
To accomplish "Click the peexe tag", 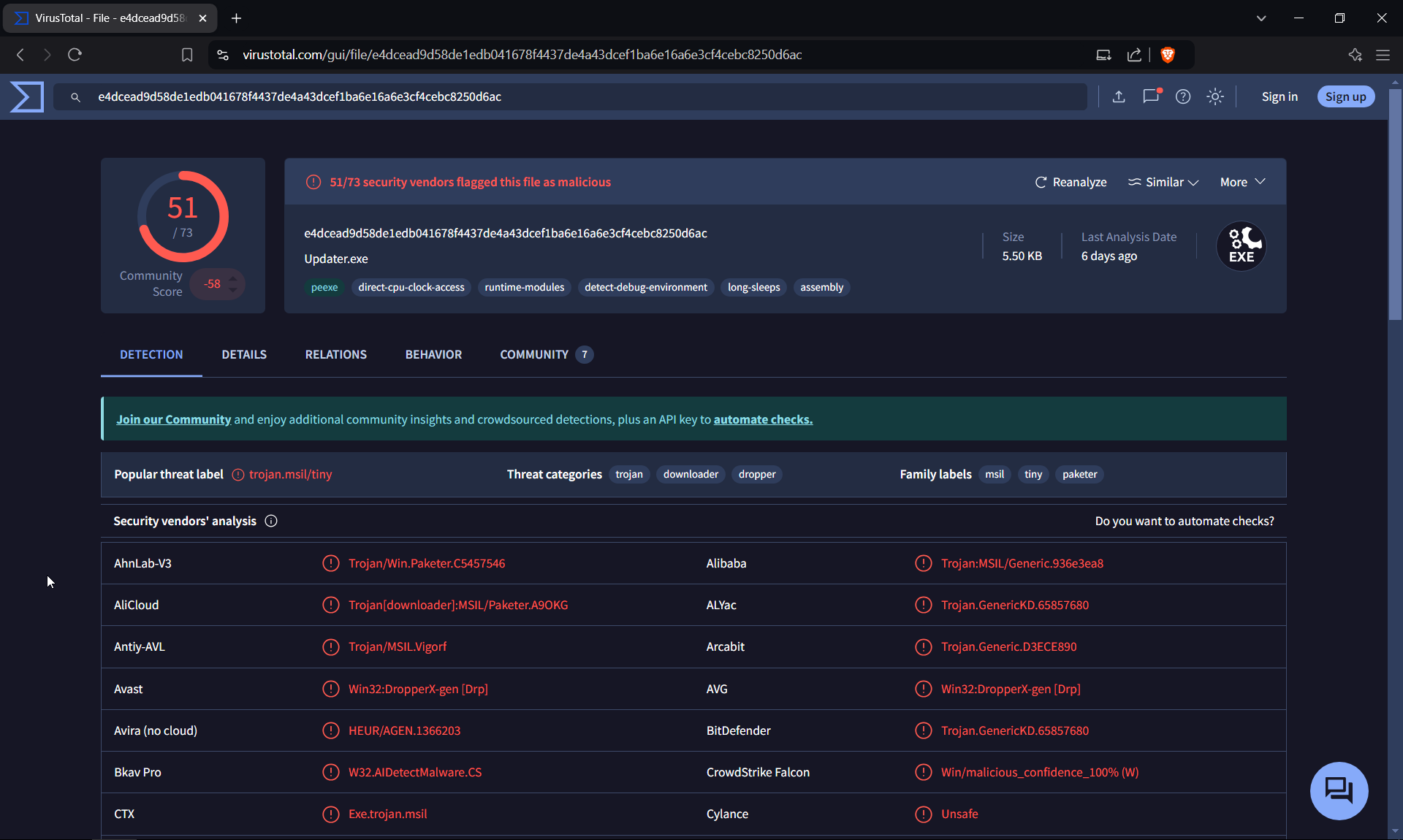I will pyautogui.click(x=324, y=287).
